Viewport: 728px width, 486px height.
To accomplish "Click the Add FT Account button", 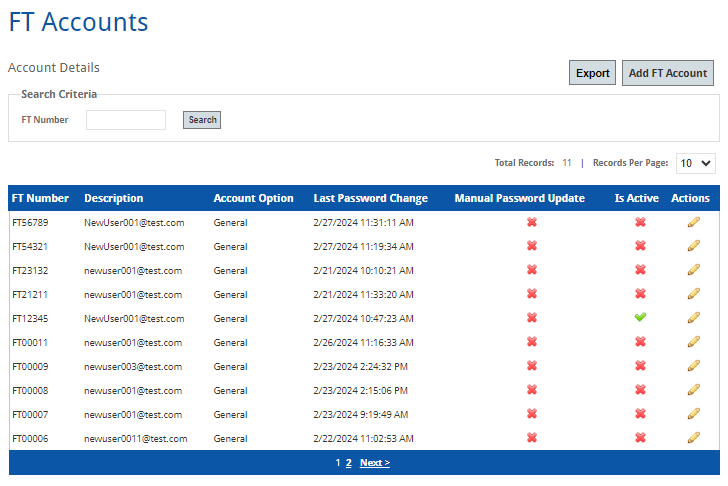I will click(668, 73).
